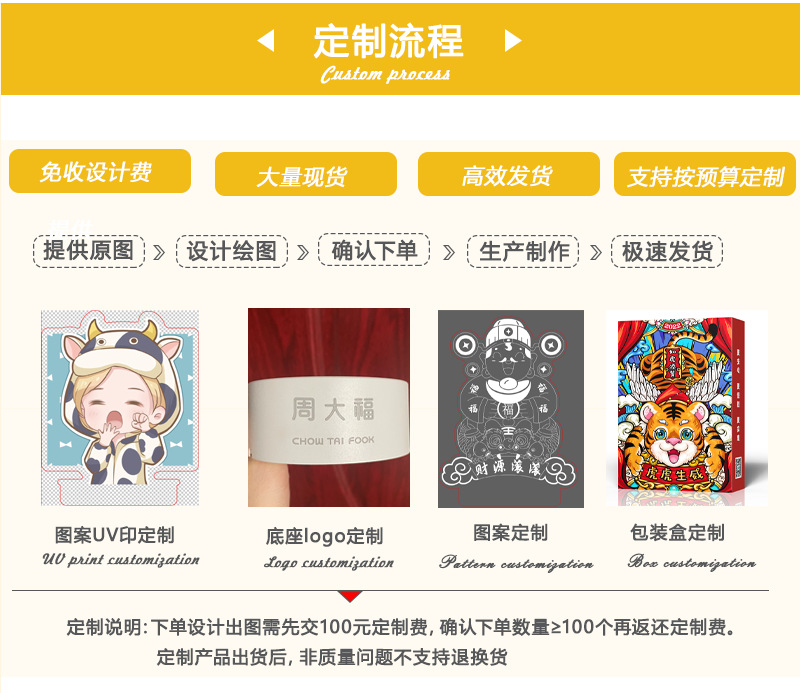The image size is (800, 693).
Task: Click the chevron after 确认下单
Action: tap(448, 252)
